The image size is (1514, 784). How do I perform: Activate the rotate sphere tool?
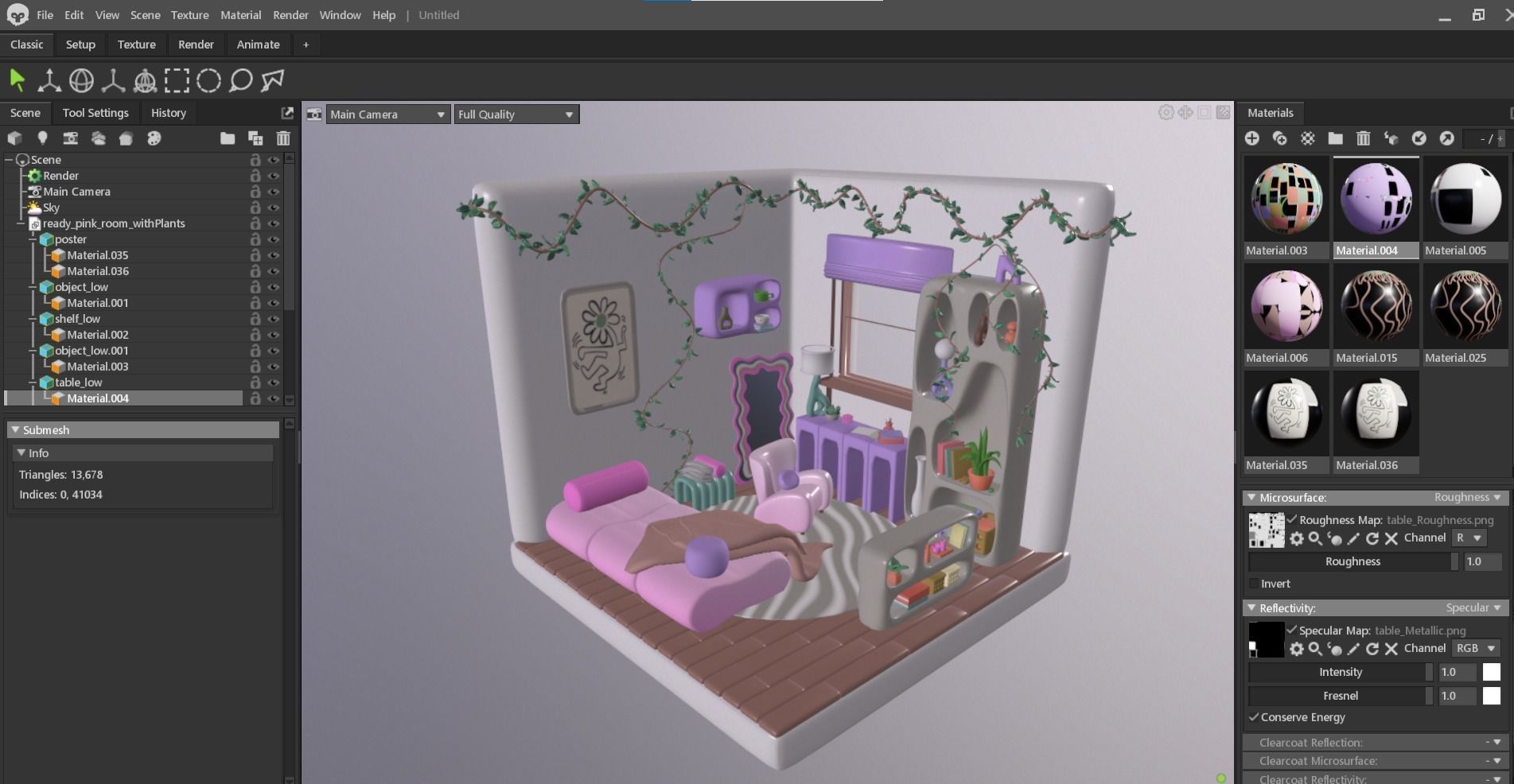click(81, 80)
